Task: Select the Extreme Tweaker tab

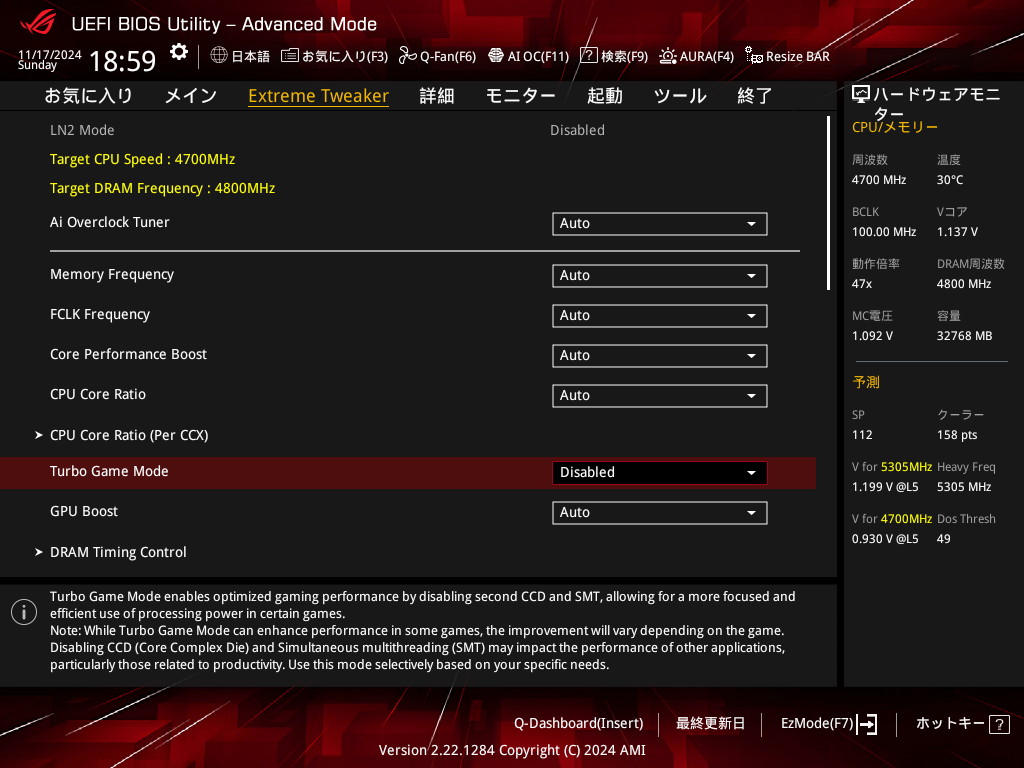Action: (x=318, y=96)
